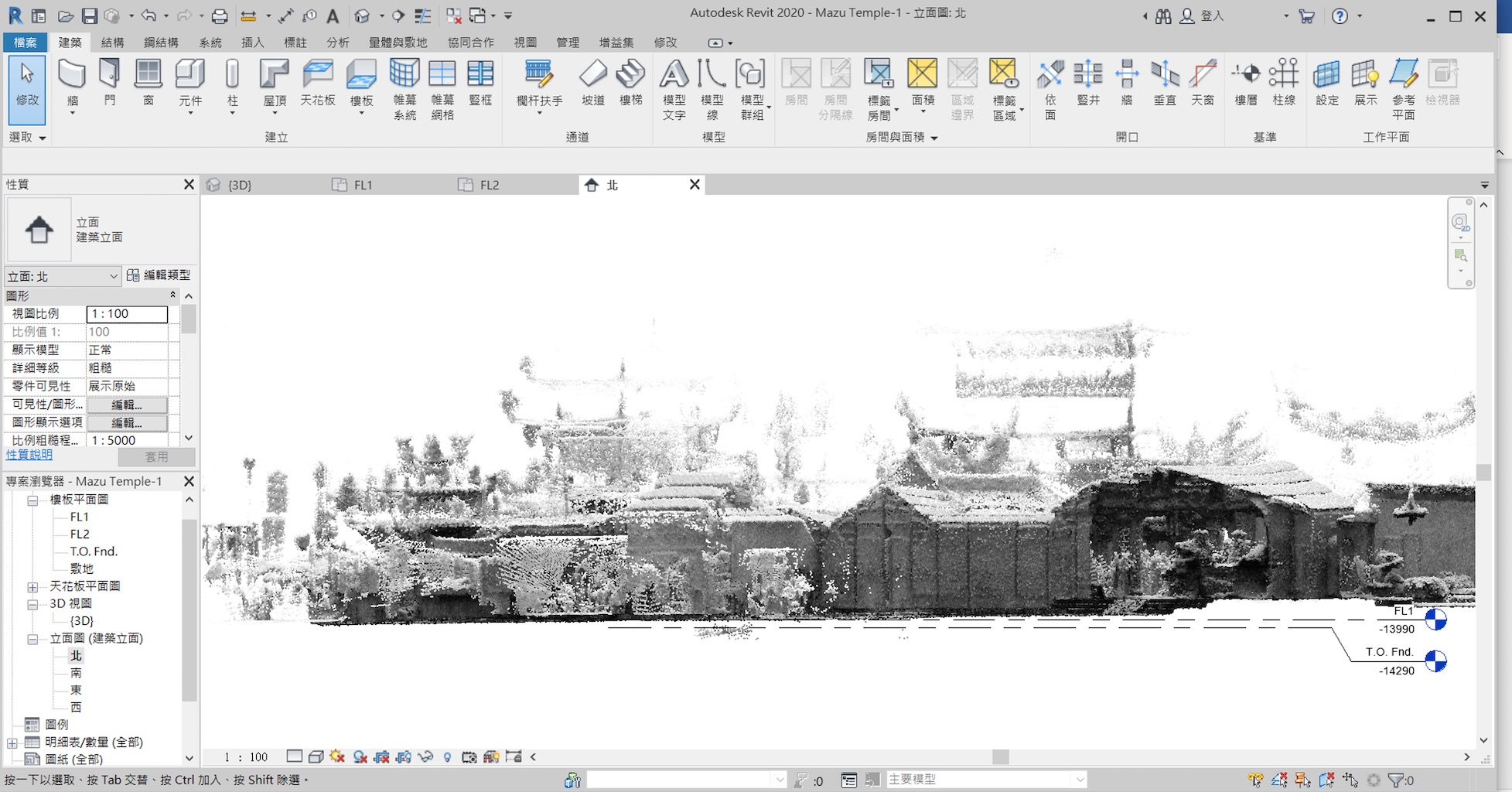Open the 立面: 北 view type dropdown
1512x792 pixels.
pos(113,276)
